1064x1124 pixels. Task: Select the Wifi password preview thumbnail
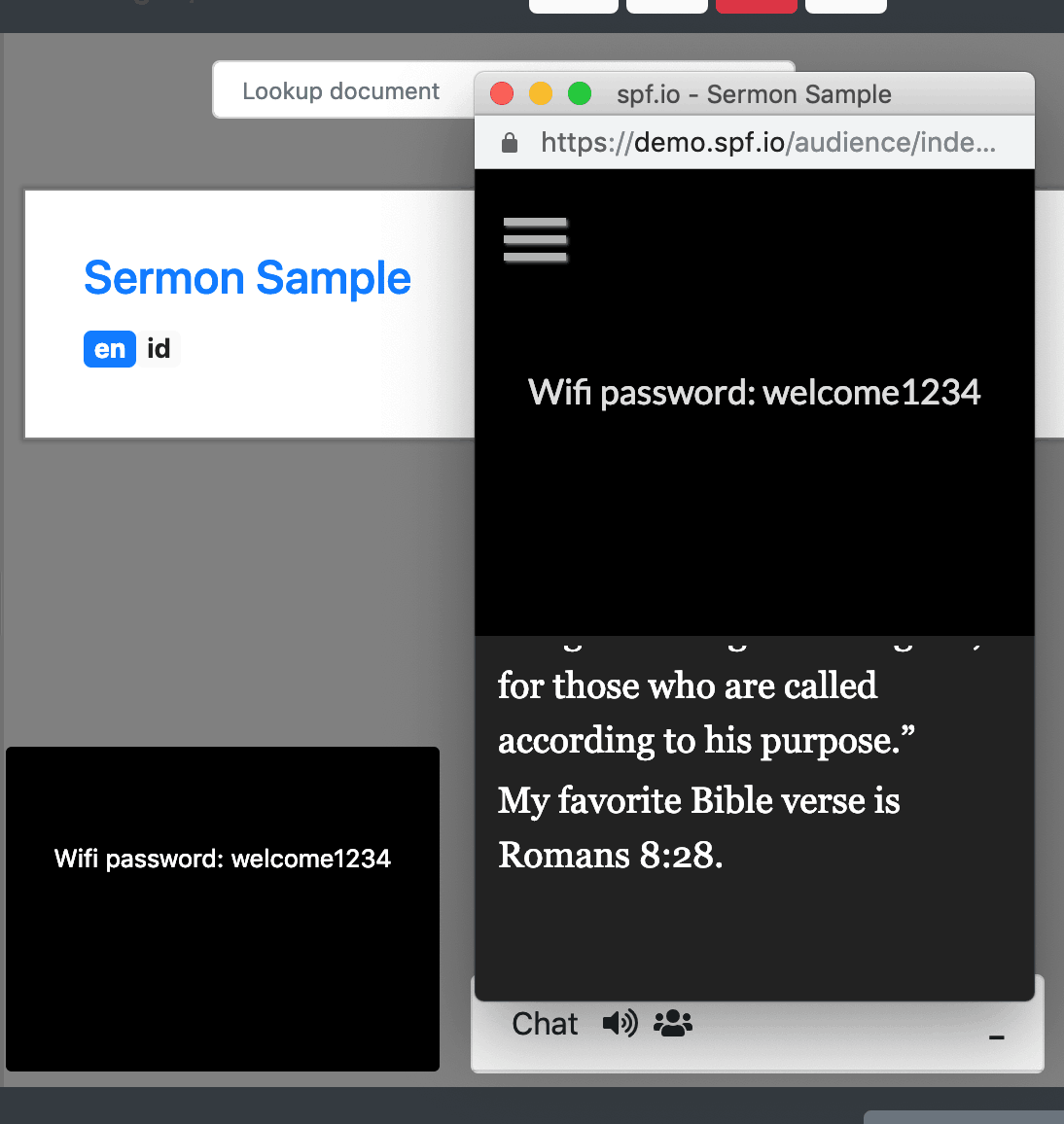pyautogui.click(x=223, y=909)
